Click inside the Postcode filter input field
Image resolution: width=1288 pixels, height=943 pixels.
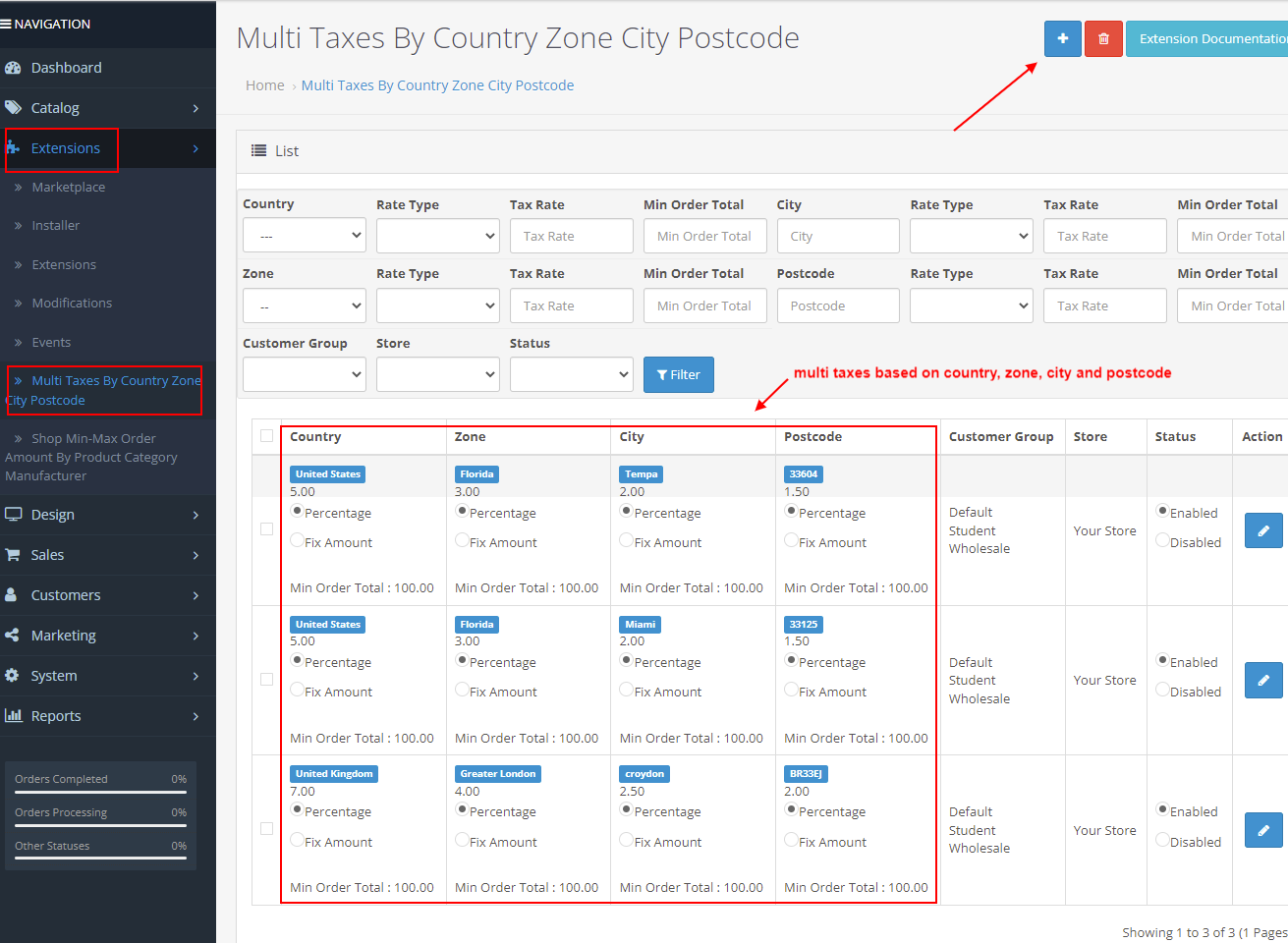tap(838, 305)
